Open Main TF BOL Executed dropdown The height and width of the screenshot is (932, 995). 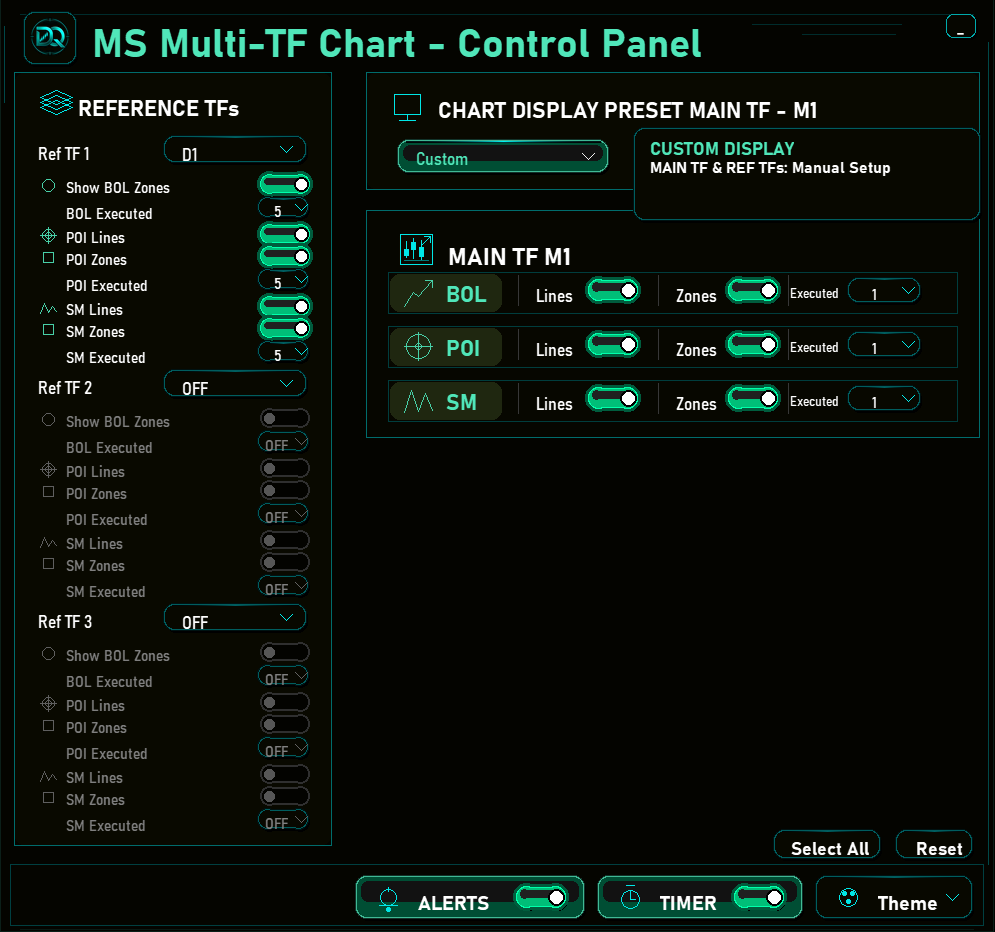click(x=884, y=291)
